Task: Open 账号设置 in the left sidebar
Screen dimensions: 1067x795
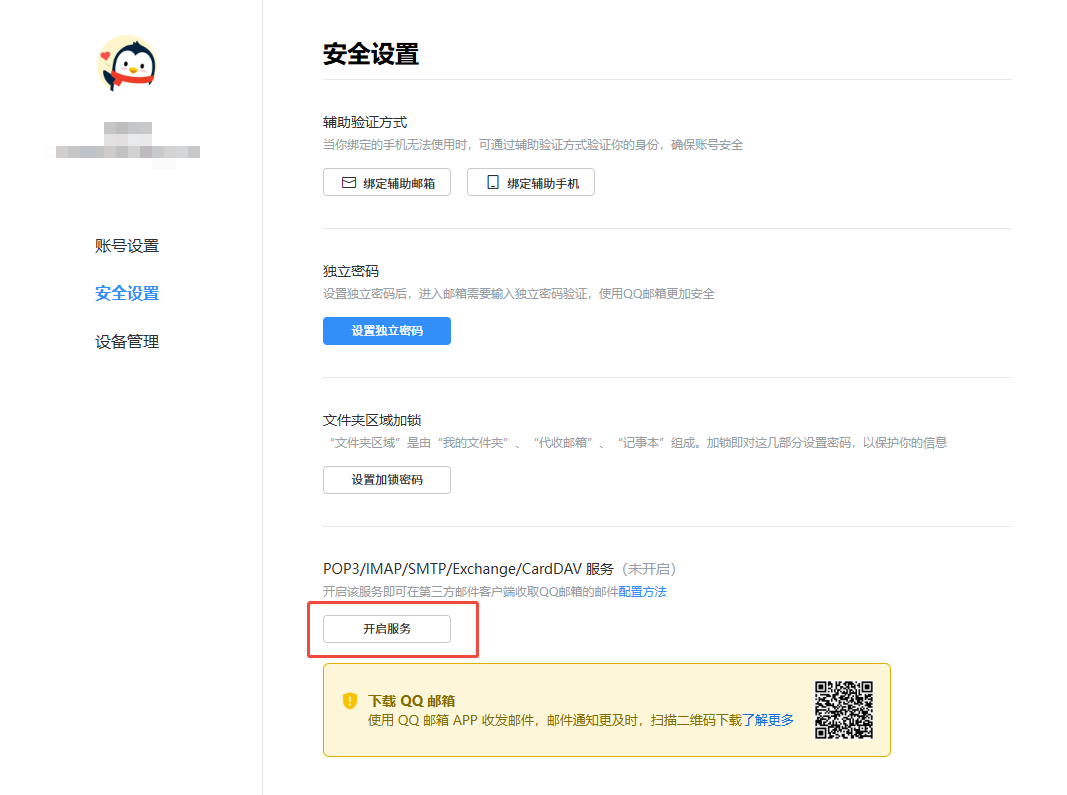Action: click(127, 246)
